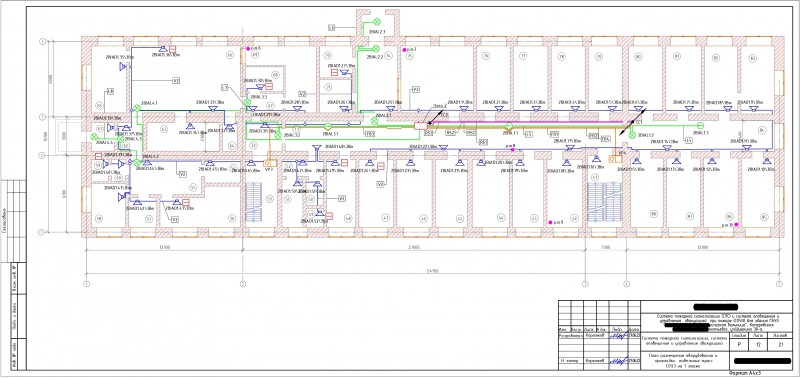Viewport: 800px width, 378px height.
Task: Click the magenta point marker р.т.8
Action: [x=513, y=150]
